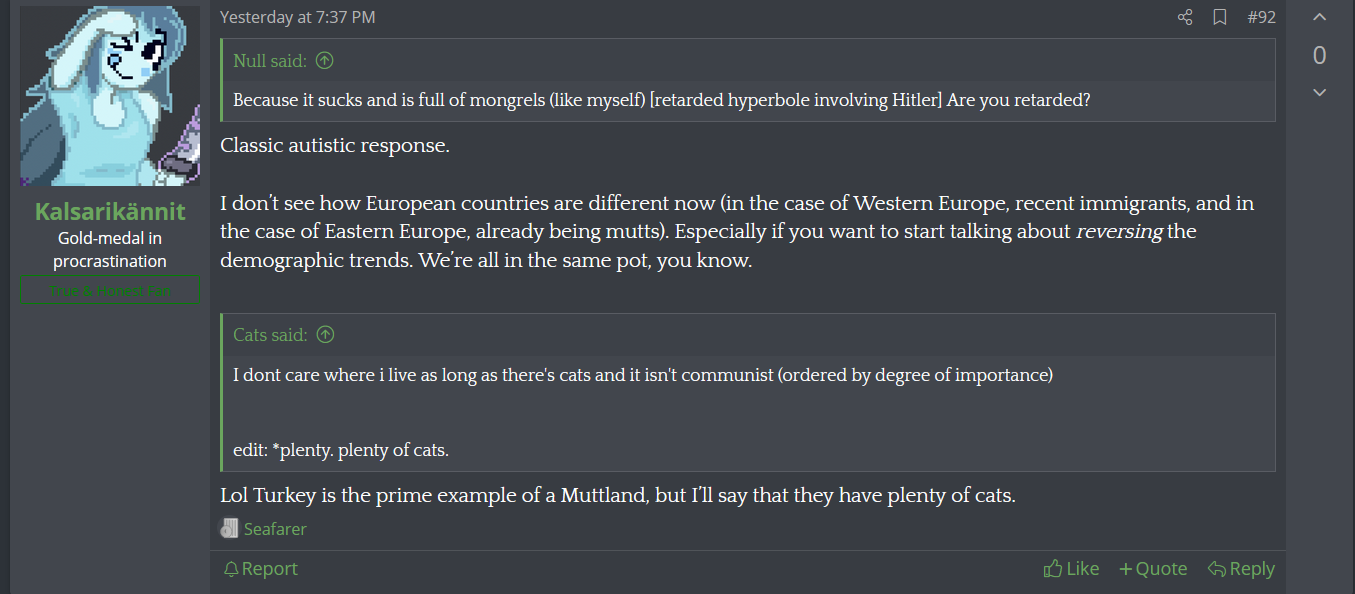Click the circled arrow beside "Null said:"
This screenshot has height=594, width=1355.
click(324, 61)
